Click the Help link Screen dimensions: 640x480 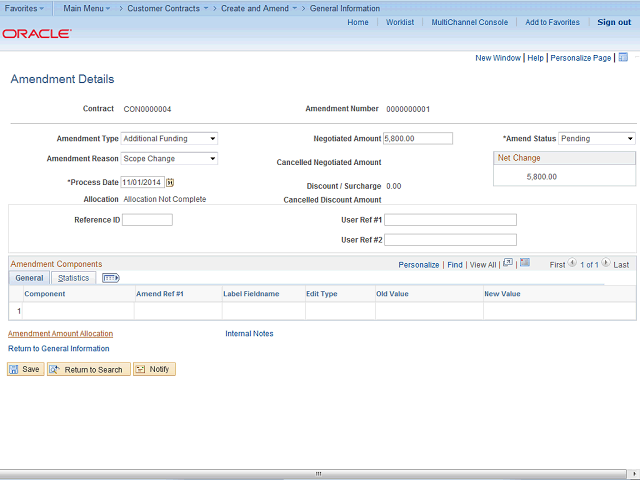tap(536, 58)
